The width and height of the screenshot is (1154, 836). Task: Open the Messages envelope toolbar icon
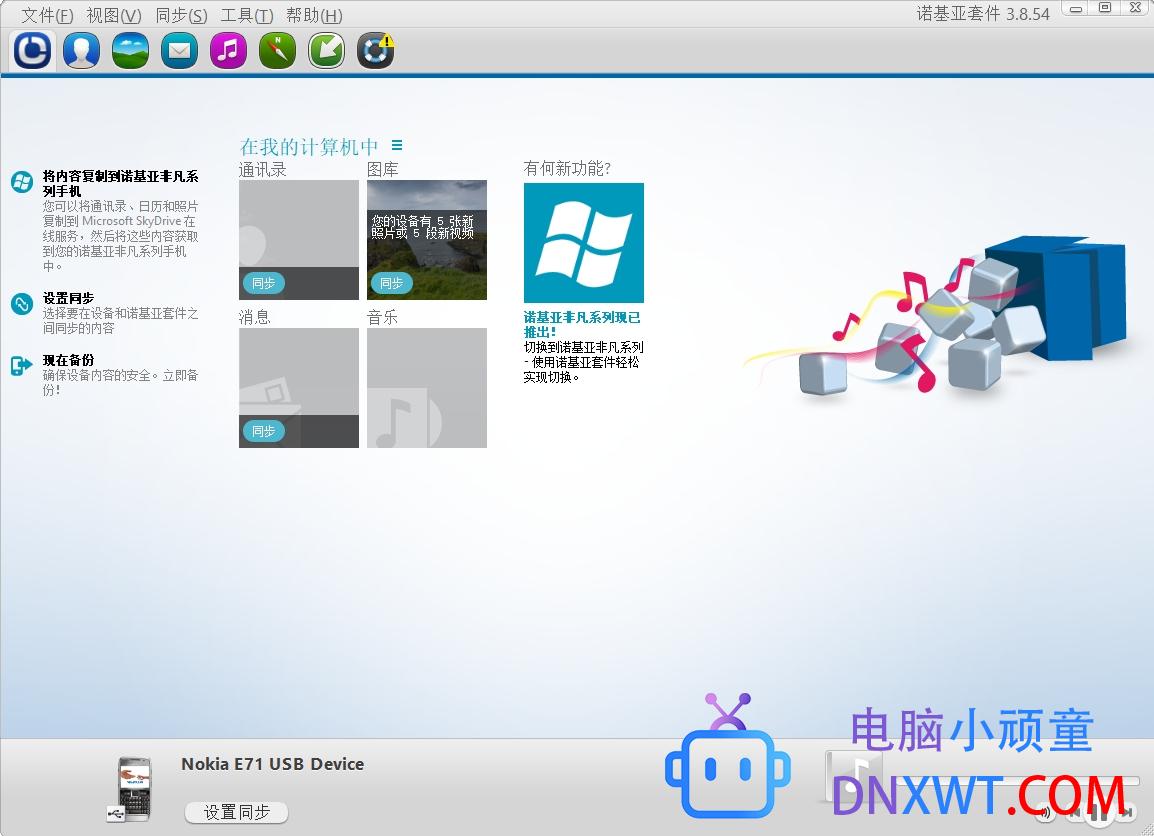[180, 50]
